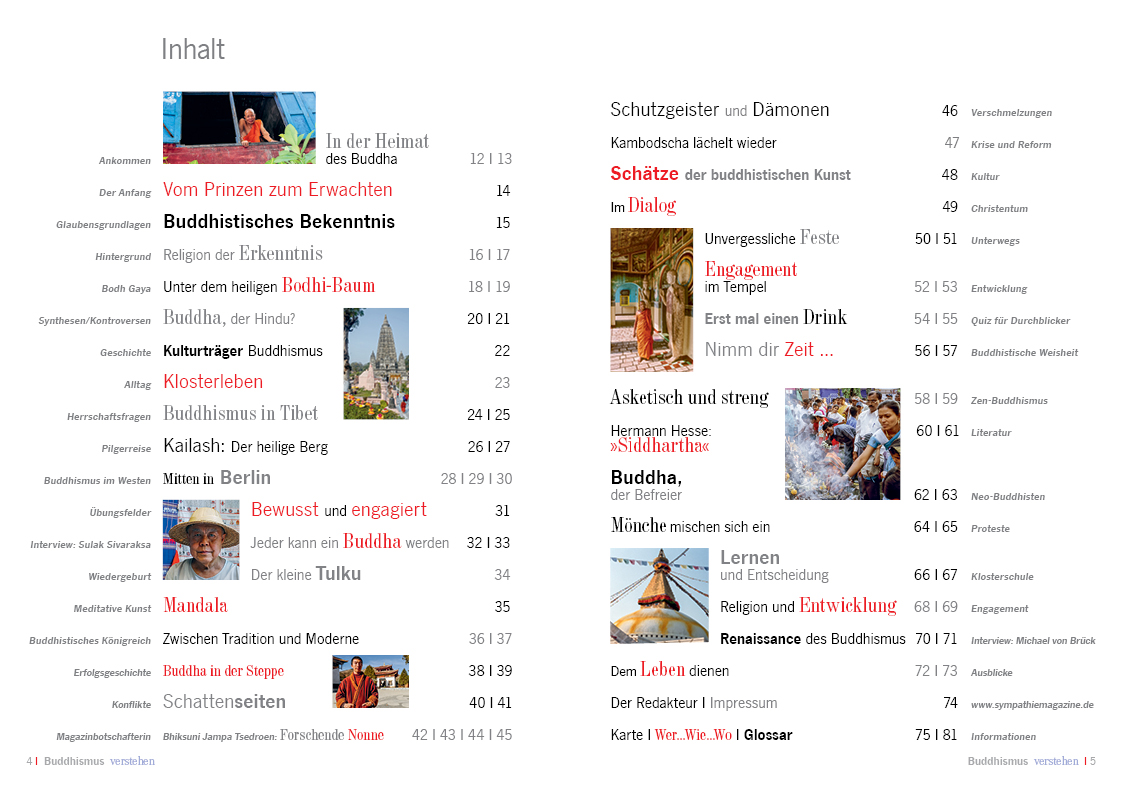Click 'Unvergessliche Feste' entry
Viewport: 1123px width, 794px height.
click(772, 238)
